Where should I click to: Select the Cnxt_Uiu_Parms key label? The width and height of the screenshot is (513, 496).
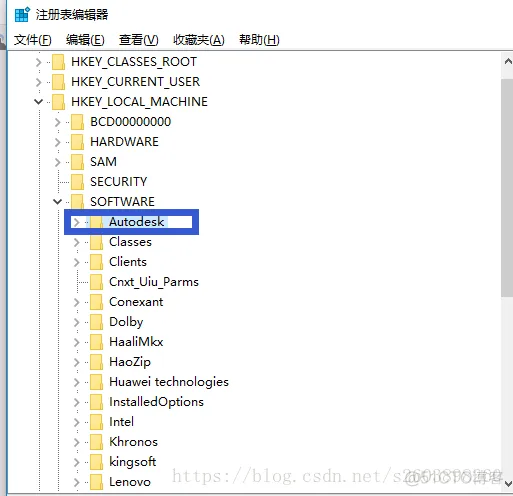click(x=154, y=282)
